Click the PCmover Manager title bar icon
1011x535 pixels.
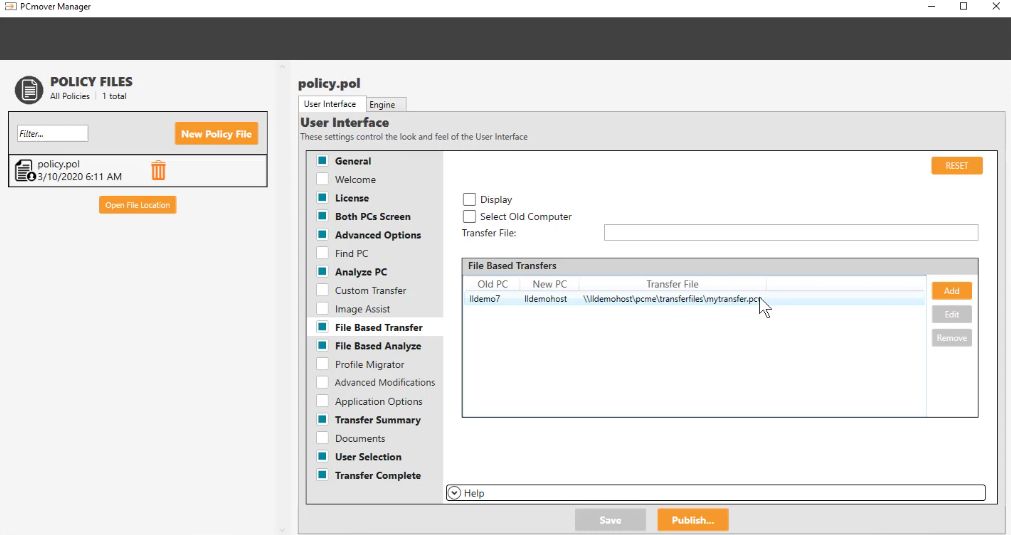(x=10, y=6)
